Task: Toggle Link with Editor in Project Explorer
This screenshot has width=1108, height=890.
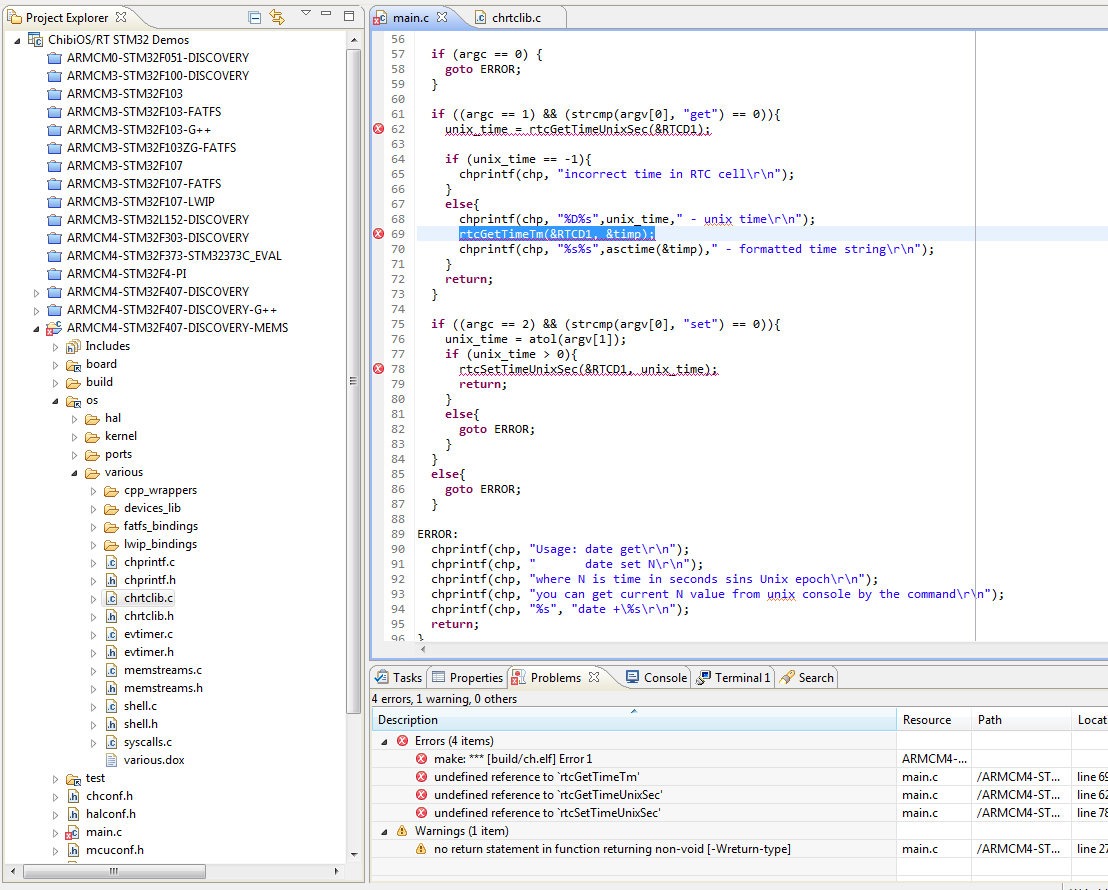Action: pyautogui.click(x=278, y=17)
